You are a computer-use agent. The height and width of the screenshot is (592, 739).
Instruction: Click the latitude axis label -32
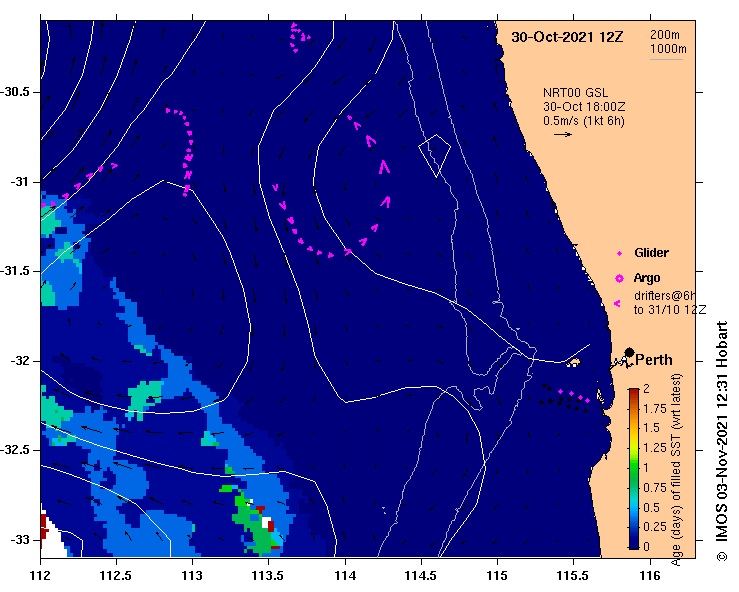(x=20, y=361)
